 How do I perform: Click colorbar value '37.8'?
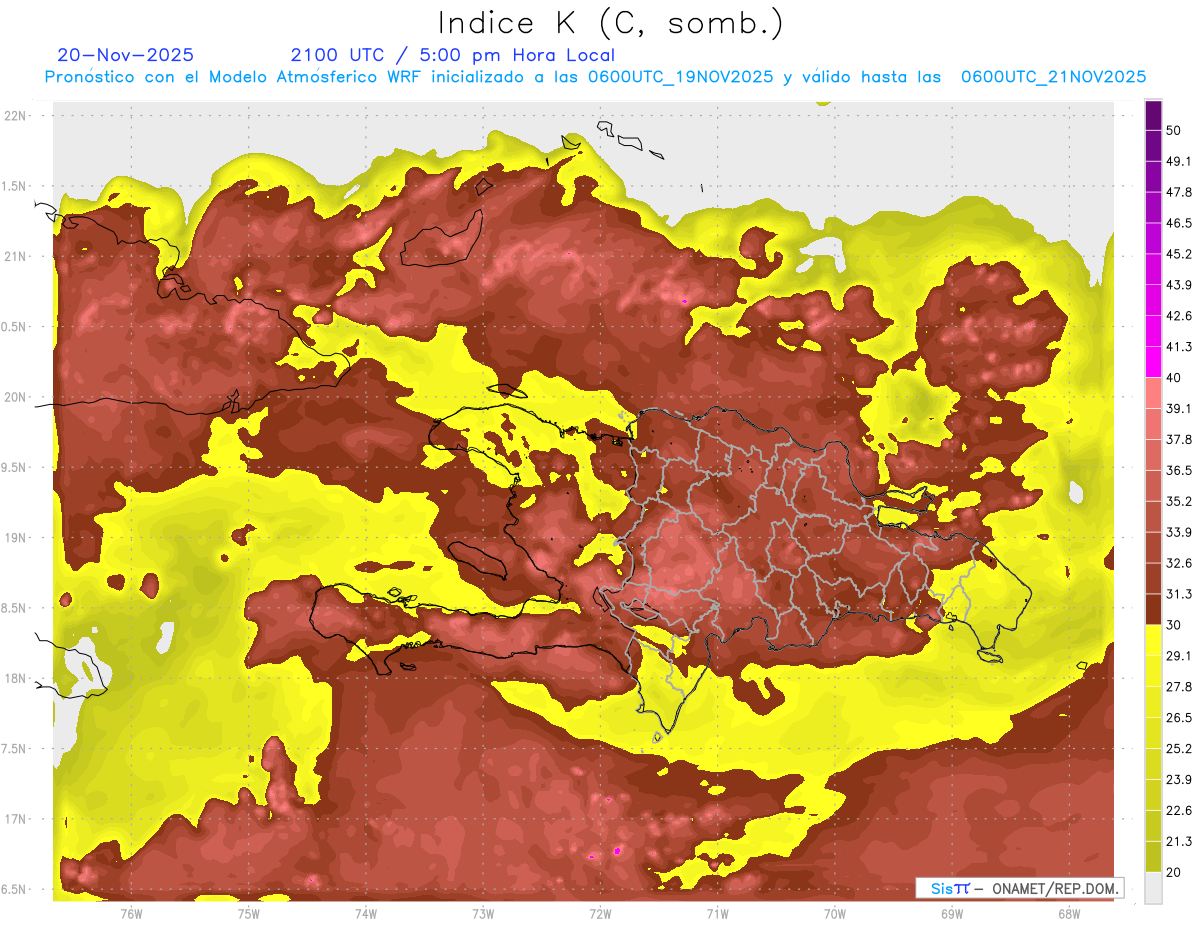point(1179,439)
